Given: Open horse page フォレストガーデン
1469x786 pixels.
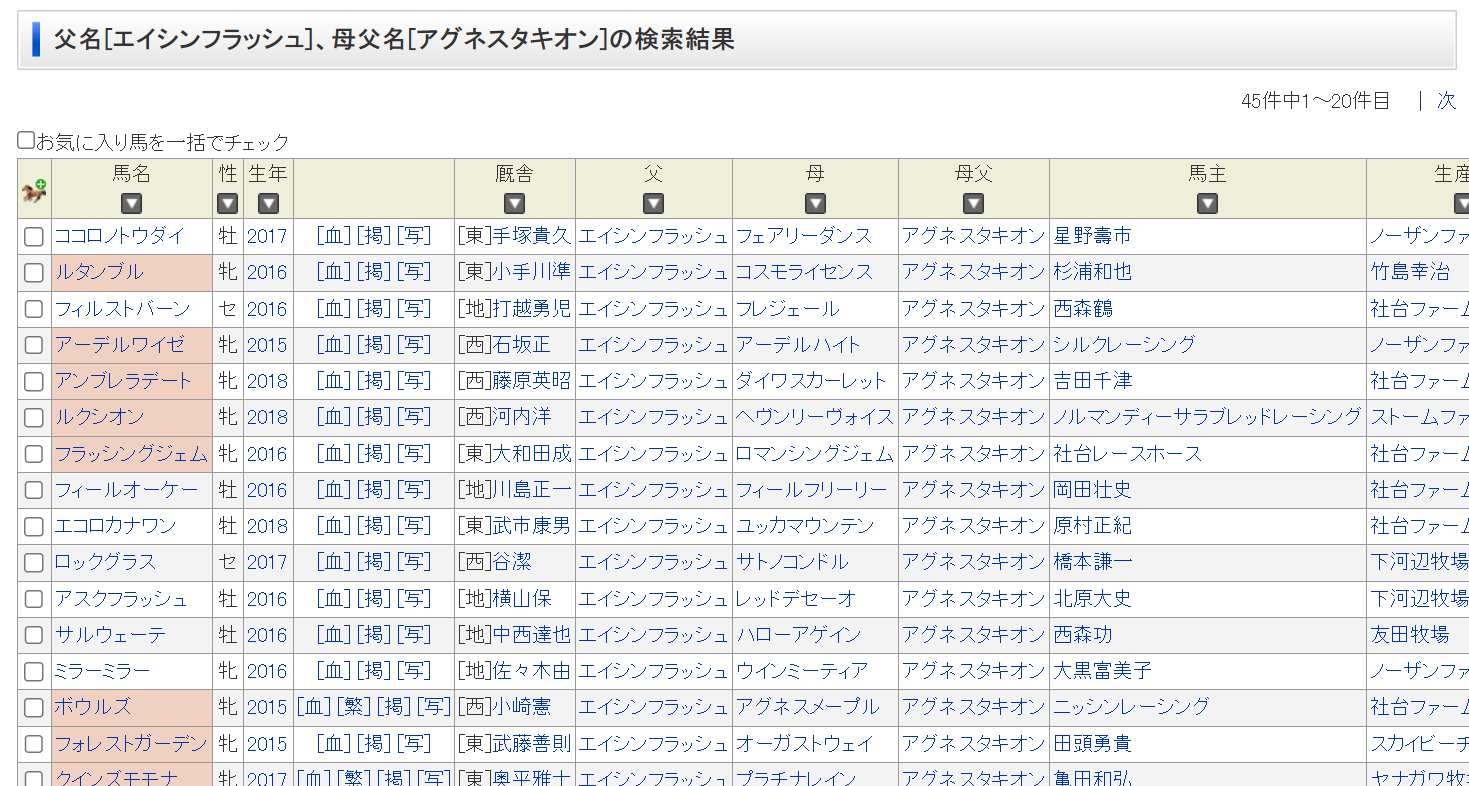Looking at the screenshot, I should pyautogui.click(x=131, y=744).
